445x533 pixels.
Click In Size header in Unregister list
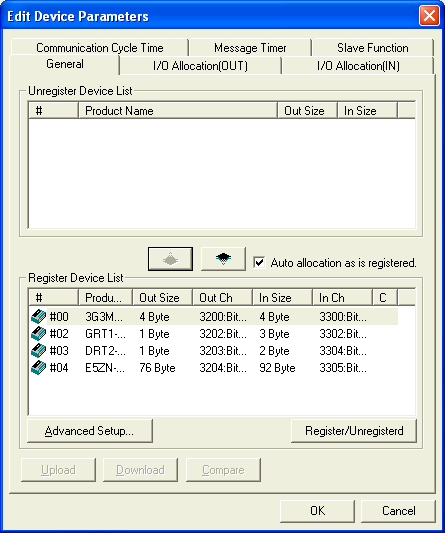[x=367, y=110]
